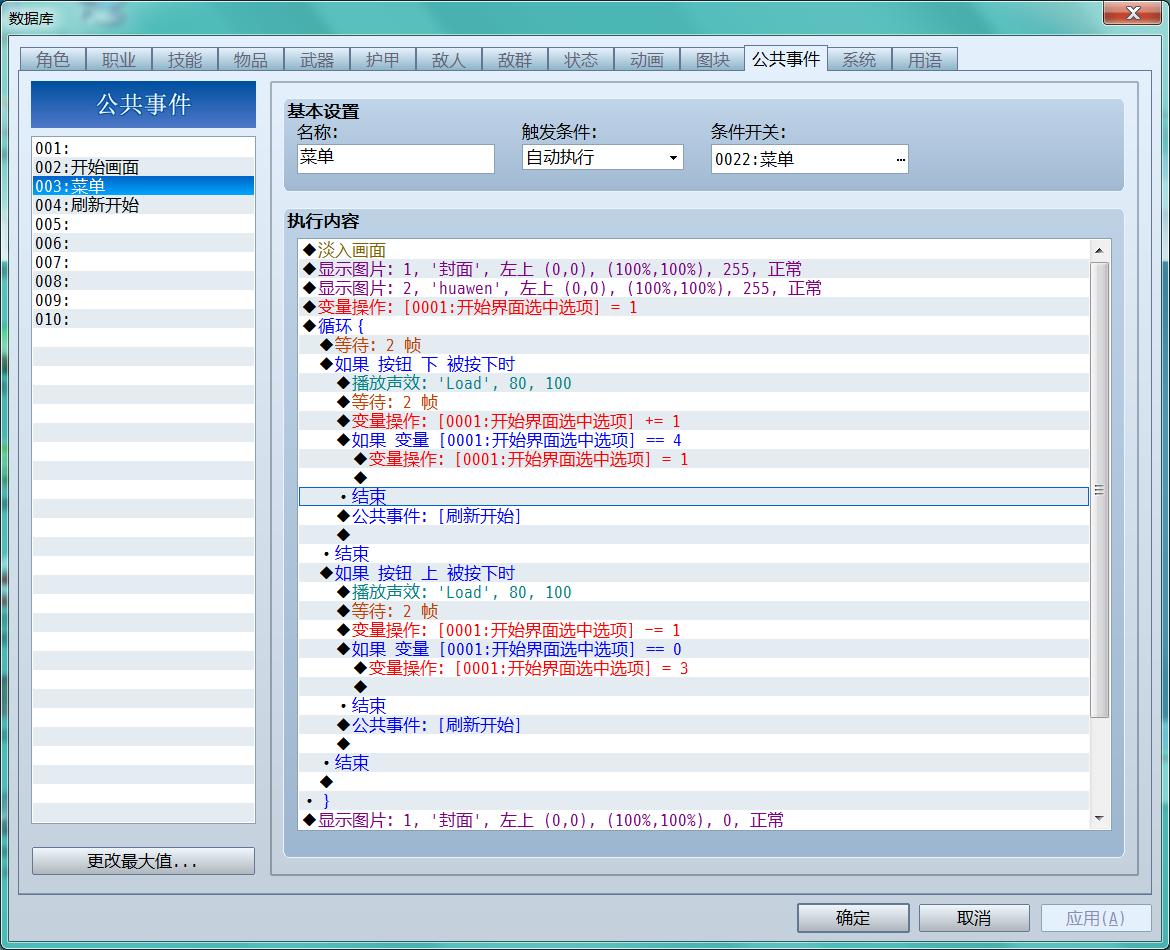Close the 数据库 window
1170x950 pixels.
click(x=1132, y=13)
